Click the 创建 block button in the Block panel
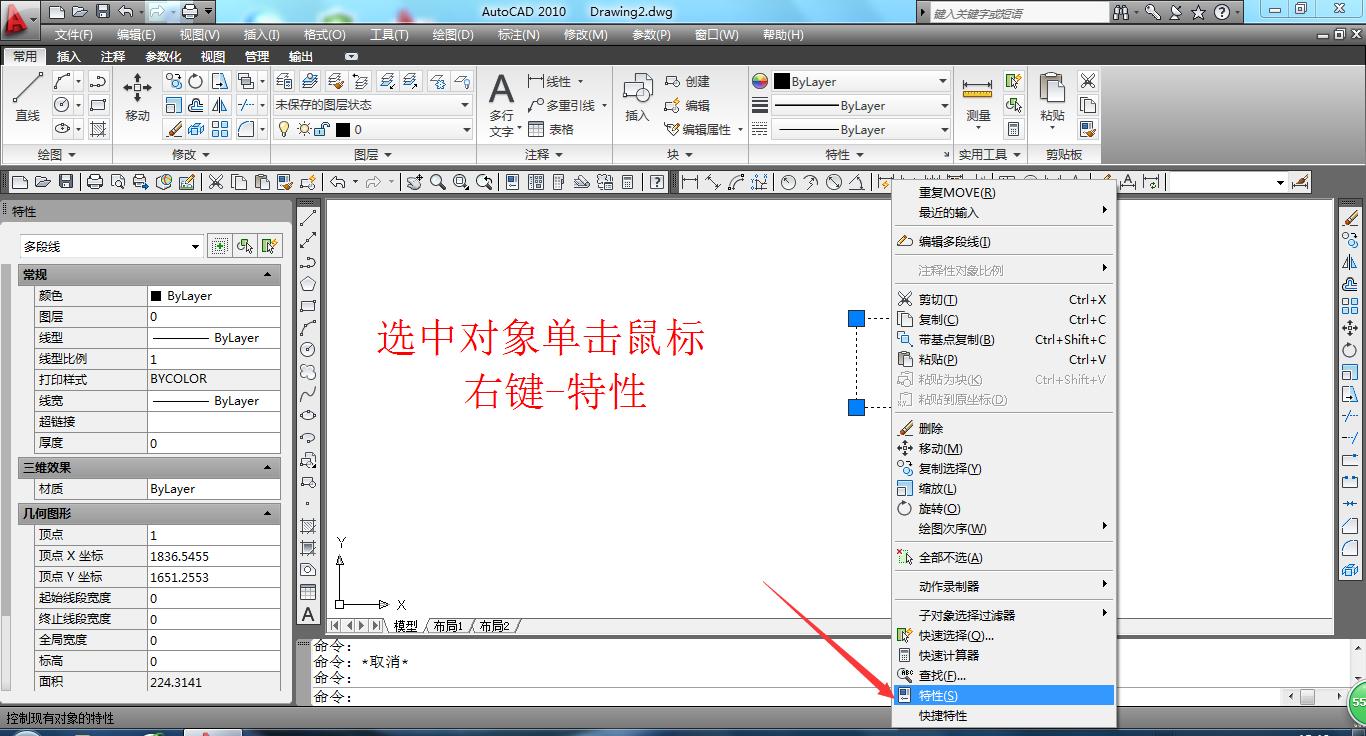 [690, 81]
